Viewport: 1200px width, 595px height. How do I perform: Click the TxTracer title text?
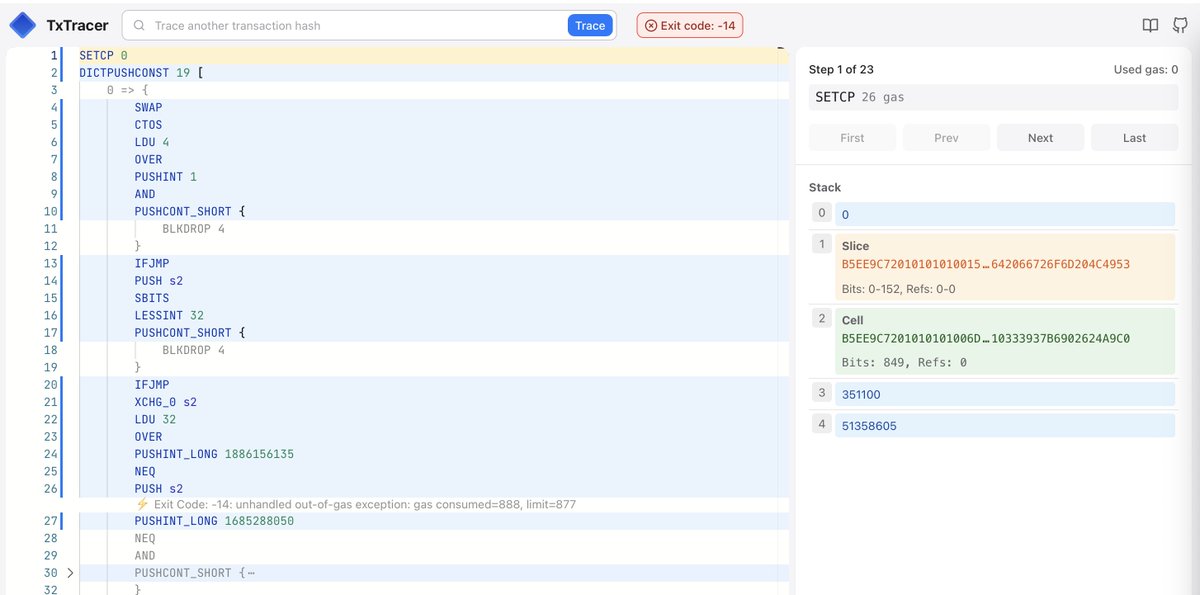coord(77,25)
